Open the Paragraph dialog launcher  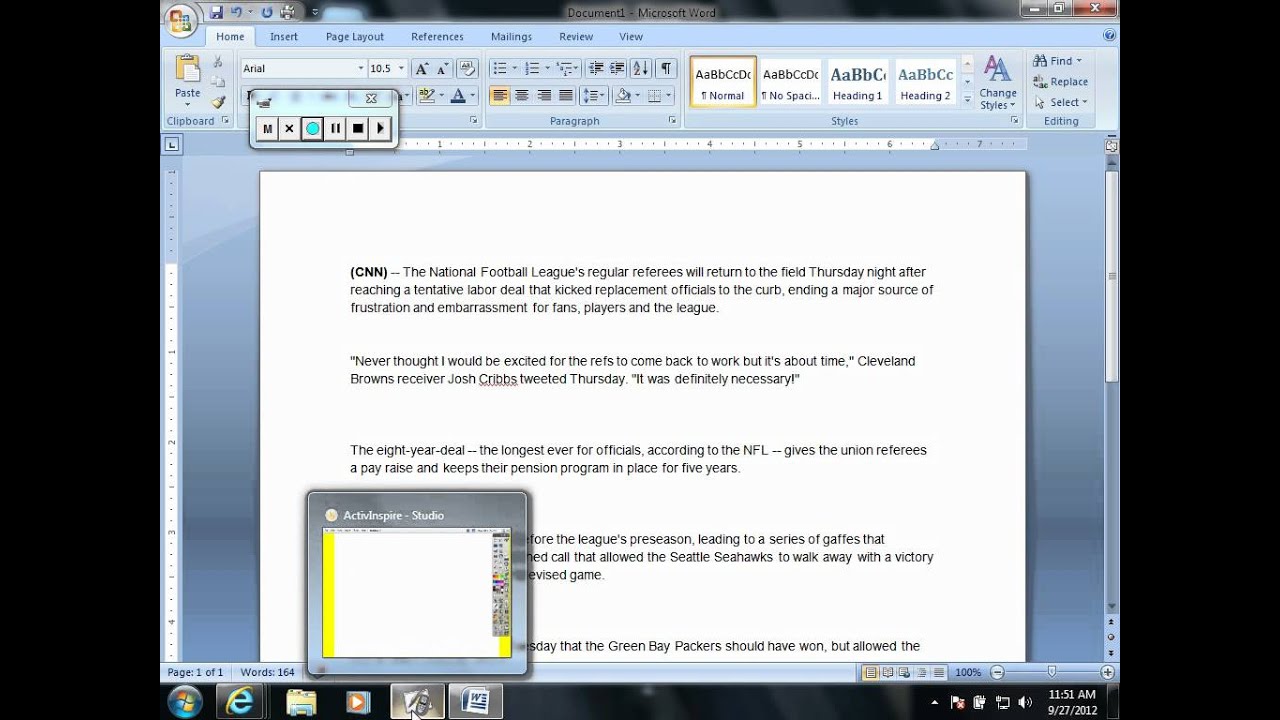point(674,121)
